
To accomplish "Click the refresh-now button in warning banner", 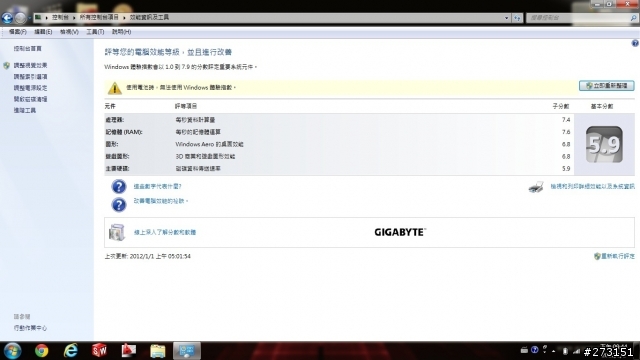I will tap(607, 86).
